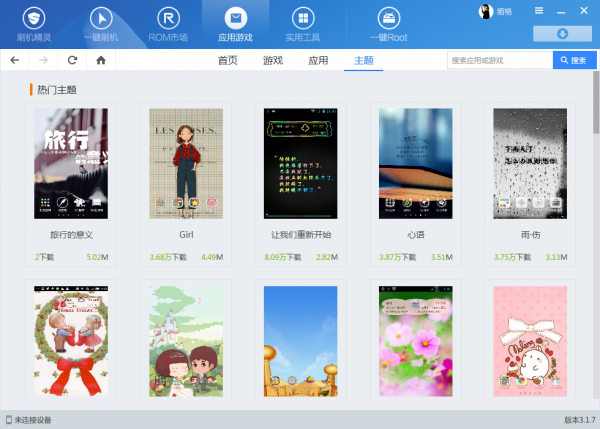
Task: Open the Girl theme thumbnail
Action: 185,163
